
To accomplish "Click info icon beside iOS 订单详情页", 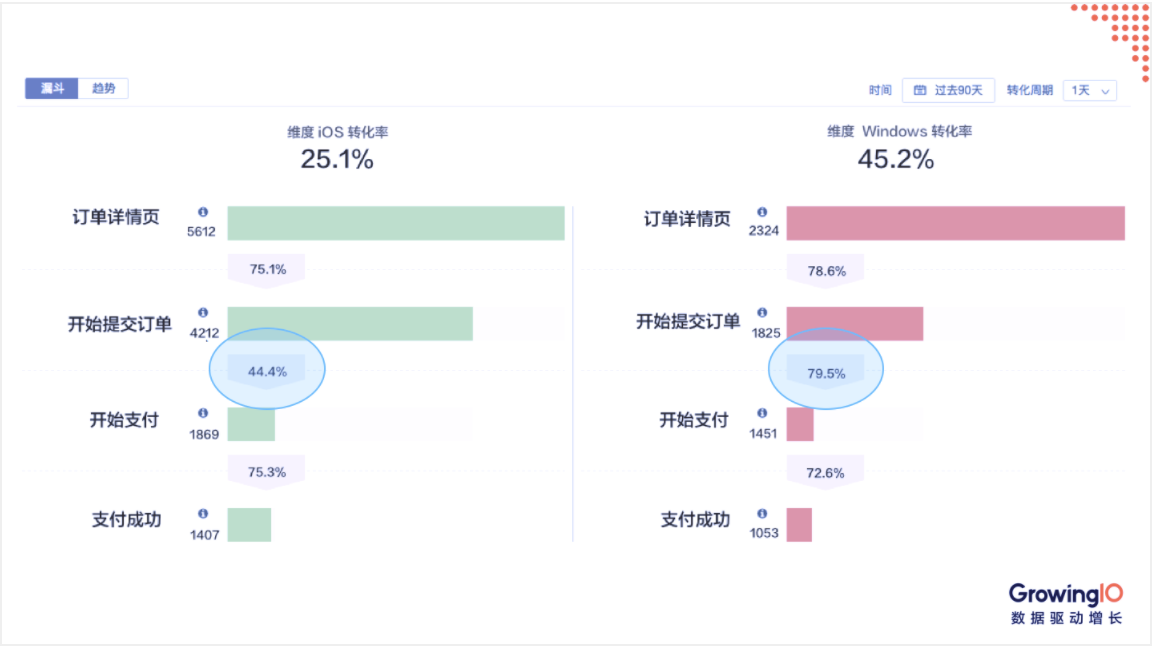I will coord(203,212).
